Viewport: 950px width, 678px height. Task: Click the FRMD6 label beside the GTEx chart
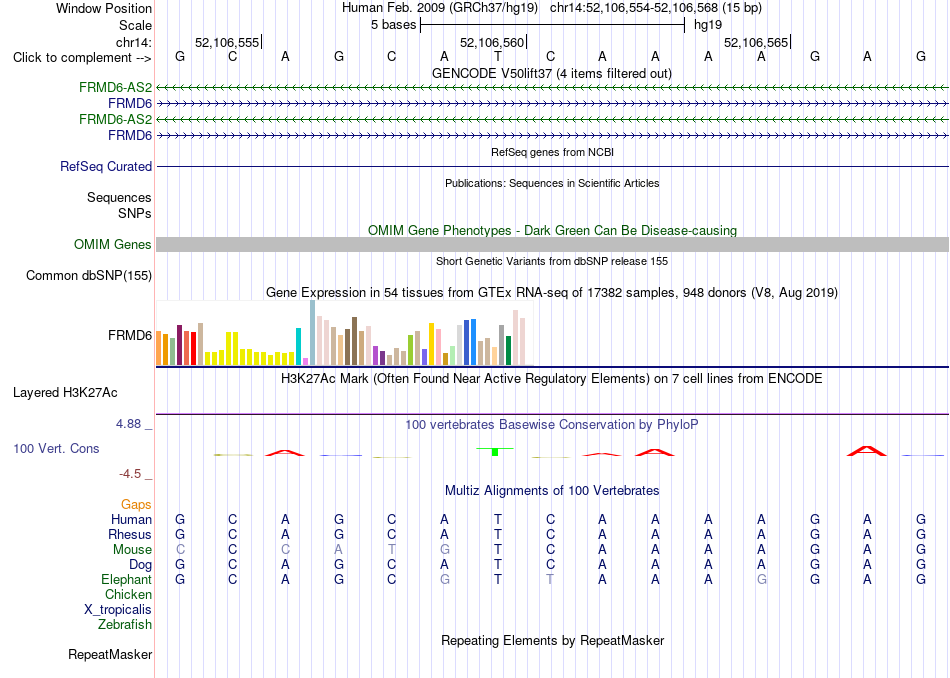point(130,335)
